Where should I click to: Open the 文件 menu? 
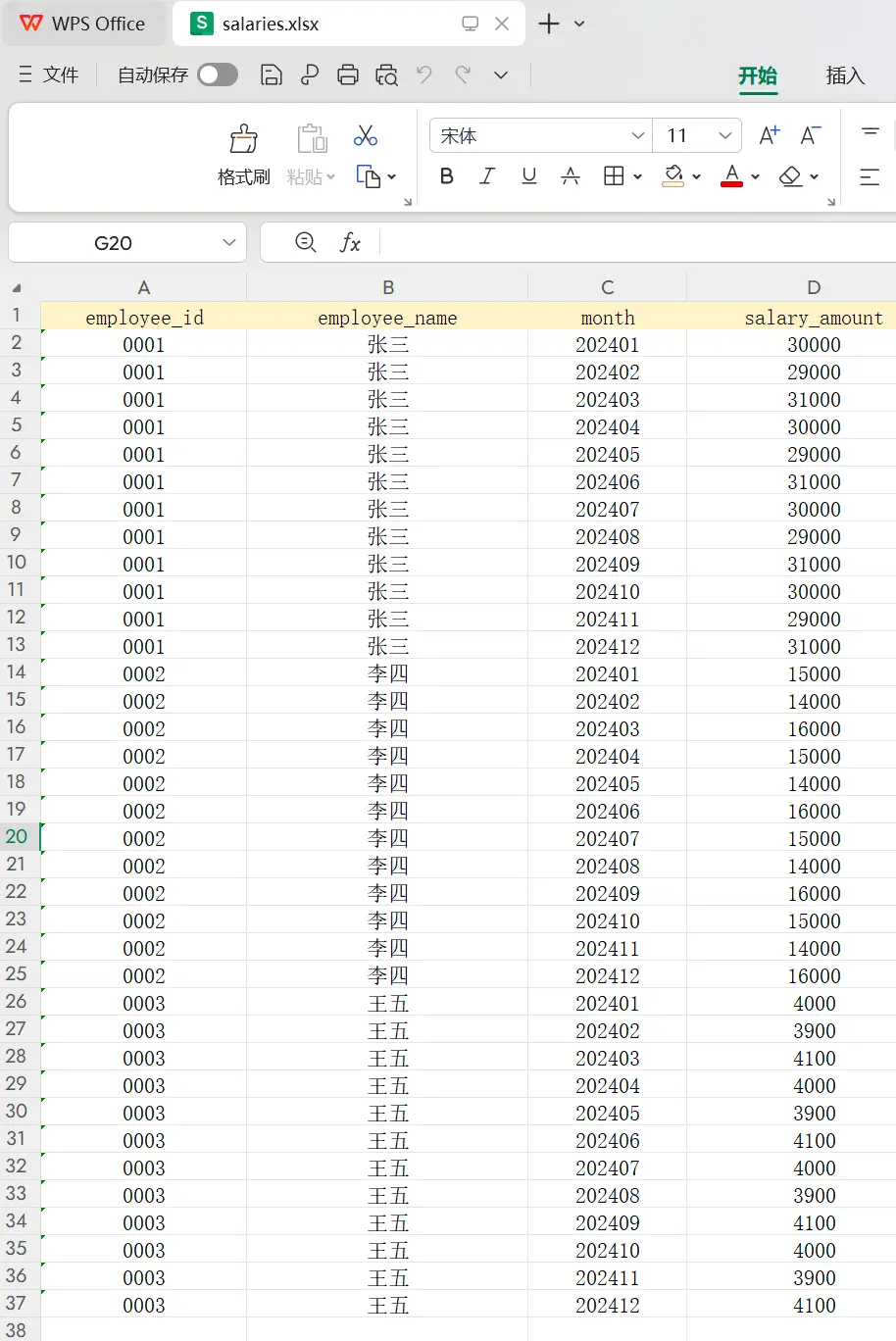coord(49,74)
